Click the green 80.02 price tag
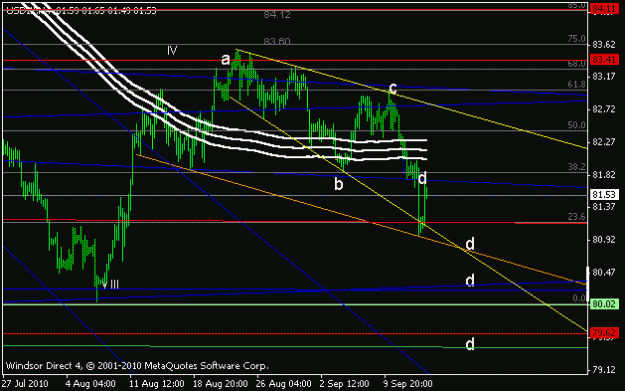This screenshot has width=625, height=391. pyautogui.click(x=604, y=305)
